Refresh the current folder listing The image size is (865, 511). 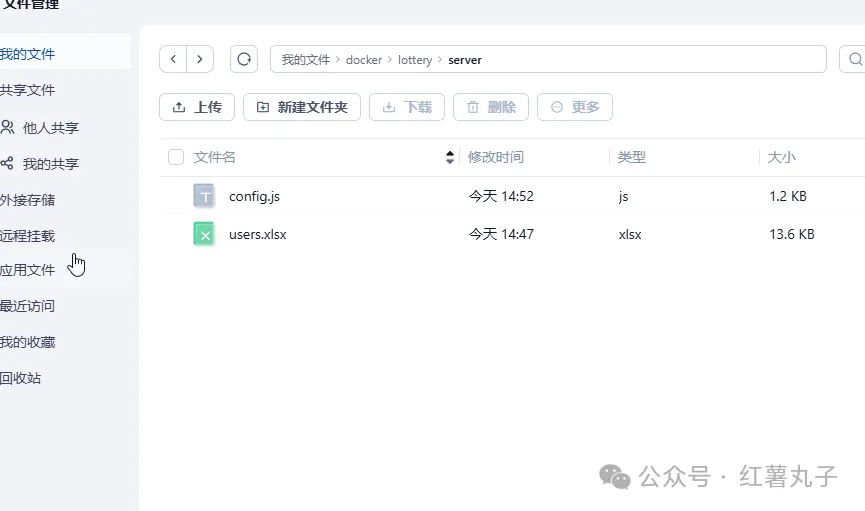(x=244, y=60)
